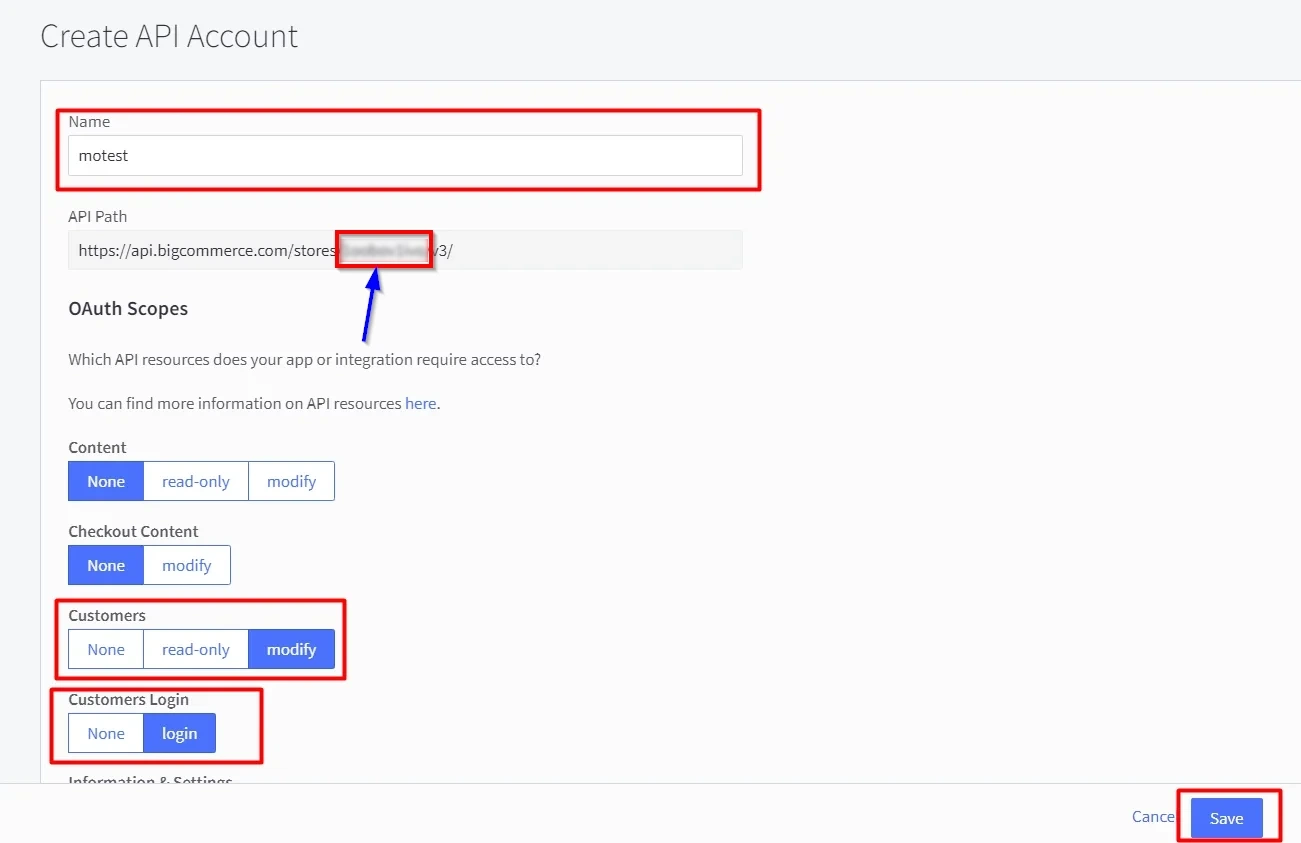Cancel creating the API account
Screen dimensions: 1301x843
click(x=1152, y=816)
